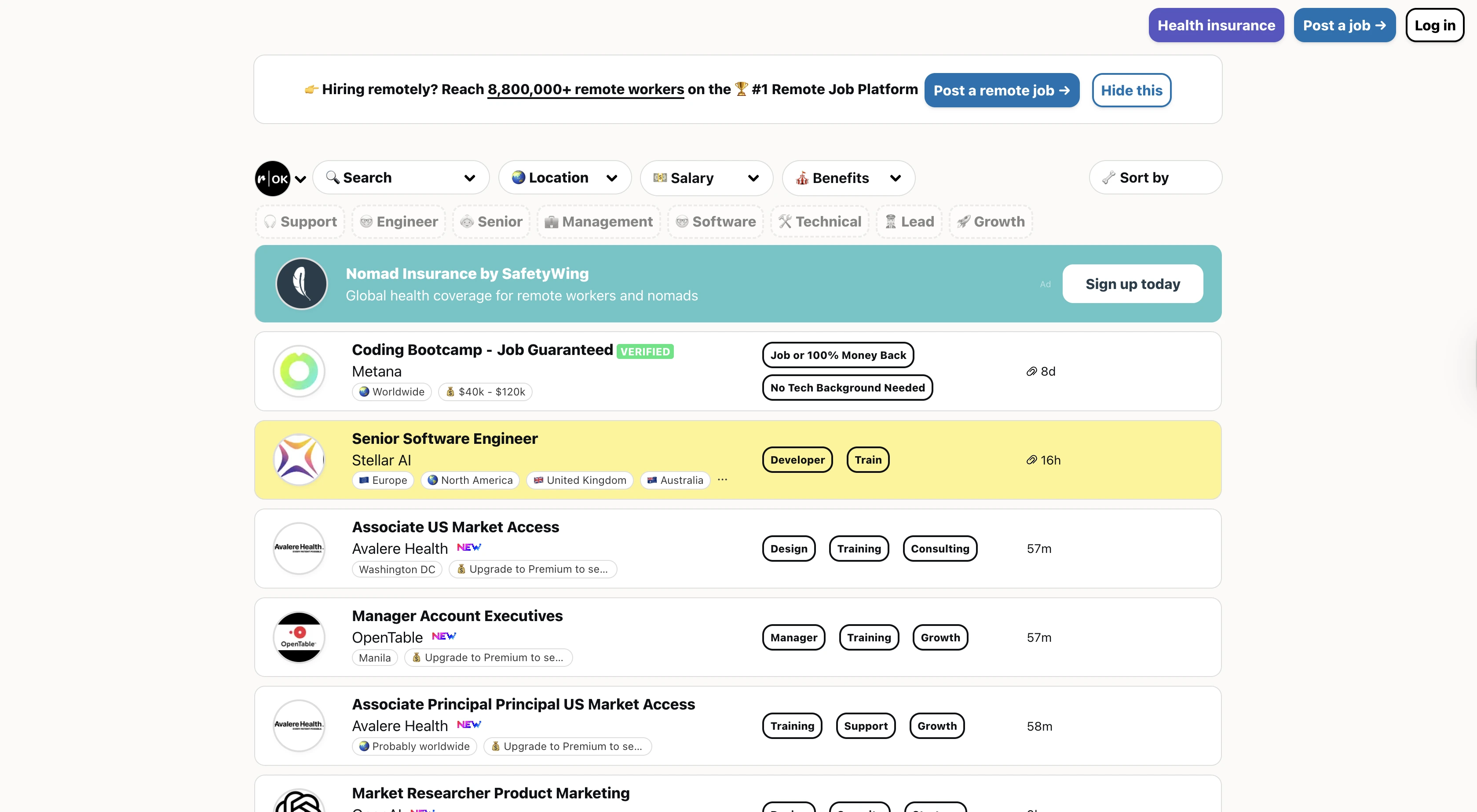Click the Remote OK logo icon
This screenshot has height=812, width=1477.
click(272, 178)
